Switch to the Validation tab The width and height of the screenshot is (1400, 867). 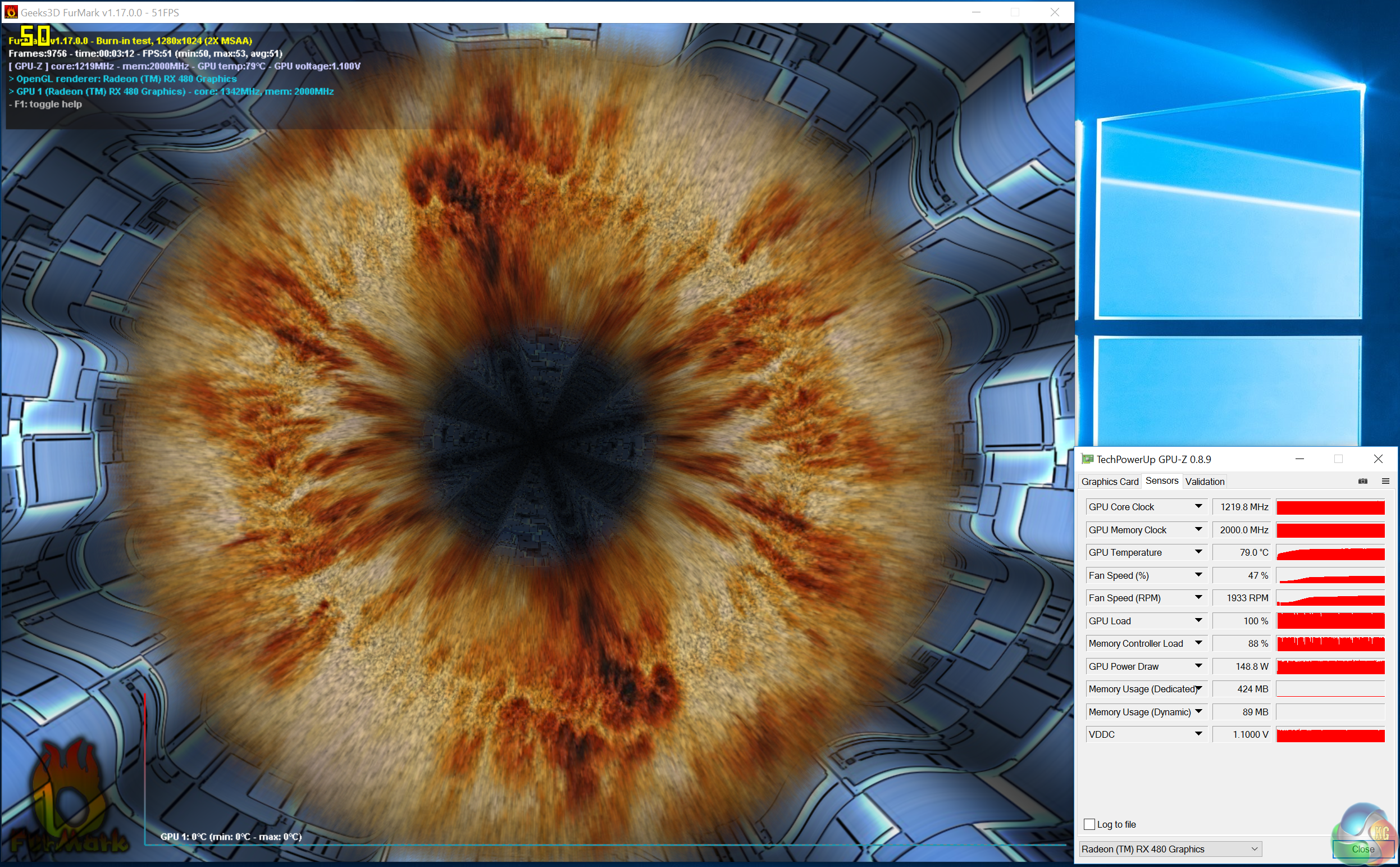tap(1205, 482)
